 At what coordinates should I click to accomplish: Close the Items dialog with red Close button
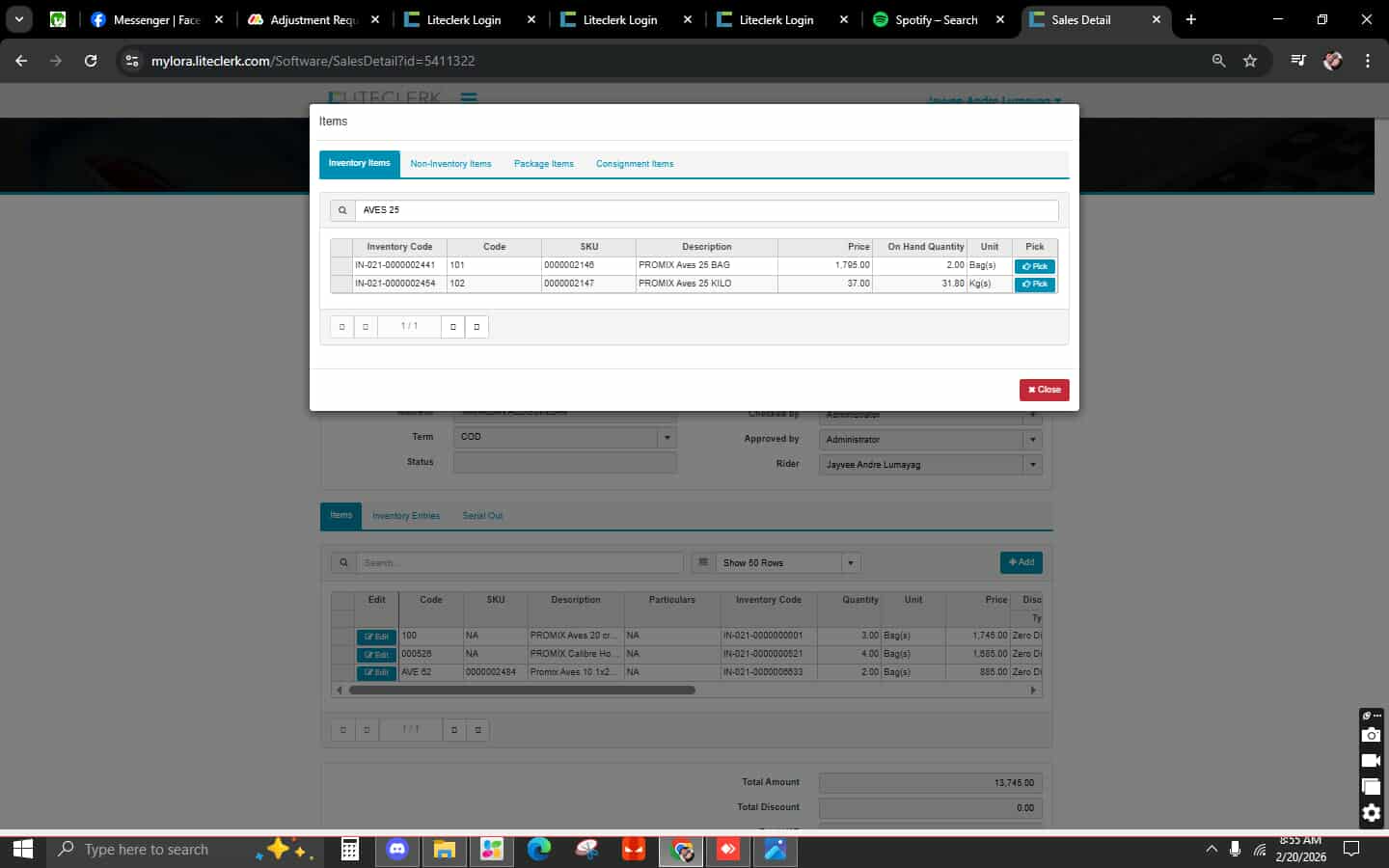1044,390
